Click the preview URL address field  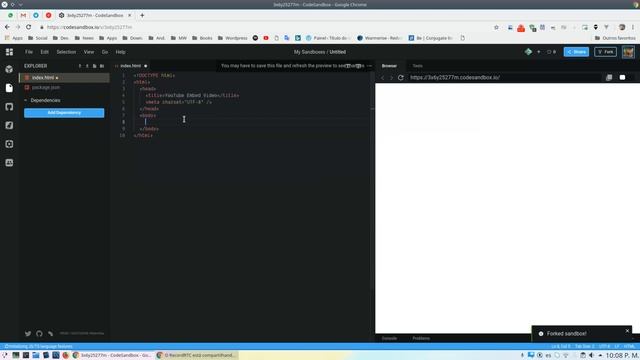point(505,78)
